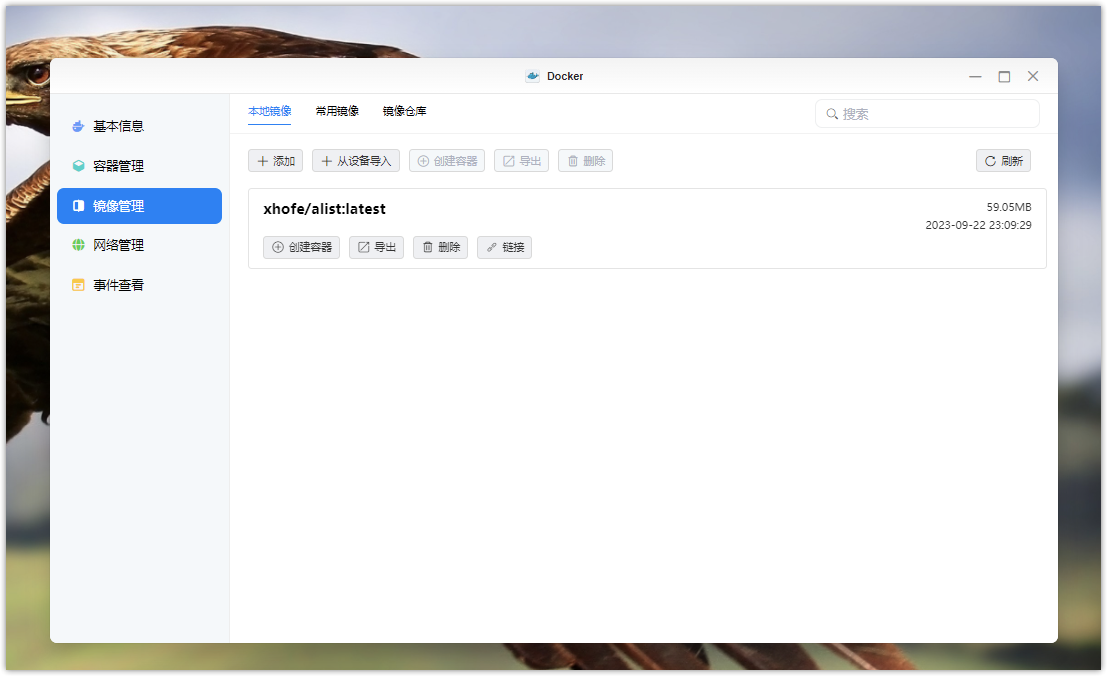
Task: Click the 刷新 refresh button
Action: pyautogui.click(x=1003, y=161)
